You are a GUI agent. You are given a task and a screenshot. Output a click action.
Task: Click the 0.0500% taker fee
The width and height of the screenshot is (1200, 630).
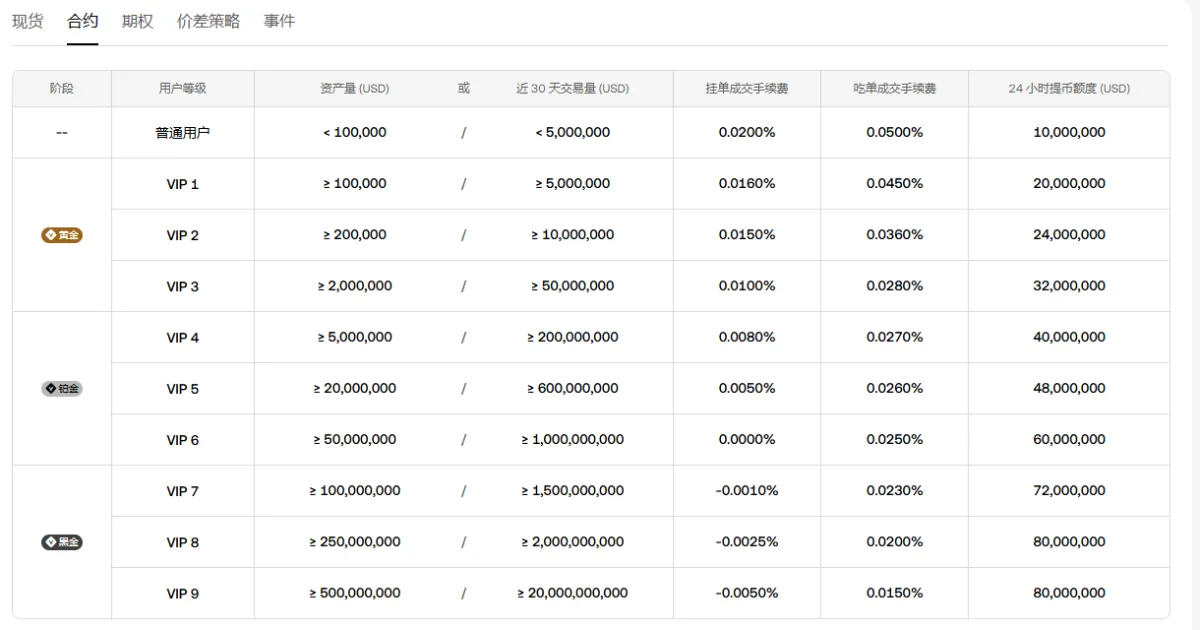click(x=895, y=132)
